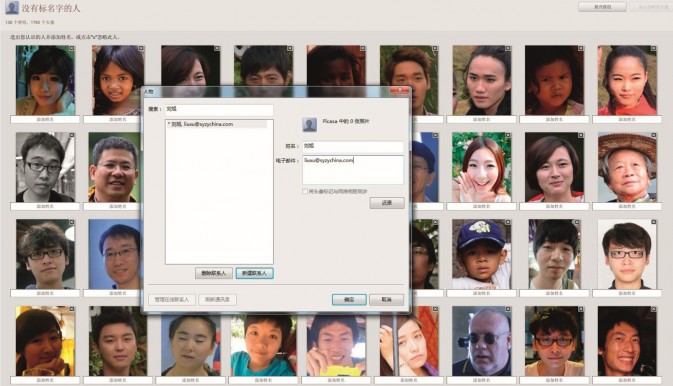Select the thumbnail of man with glasses and green background

114,167
